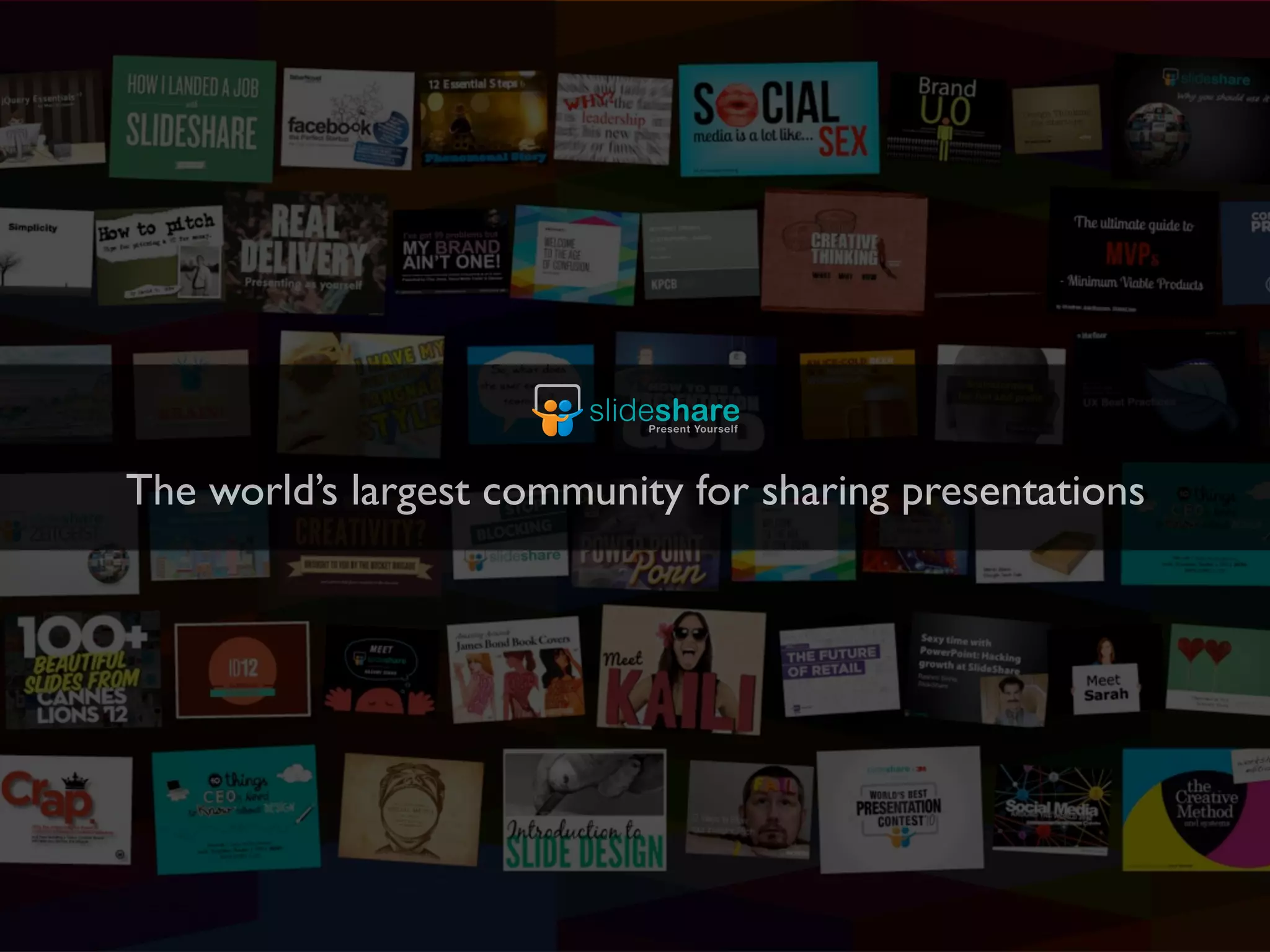
Task: Open the 'Social media is like sex' slide
Action: [x=779, y=119]
